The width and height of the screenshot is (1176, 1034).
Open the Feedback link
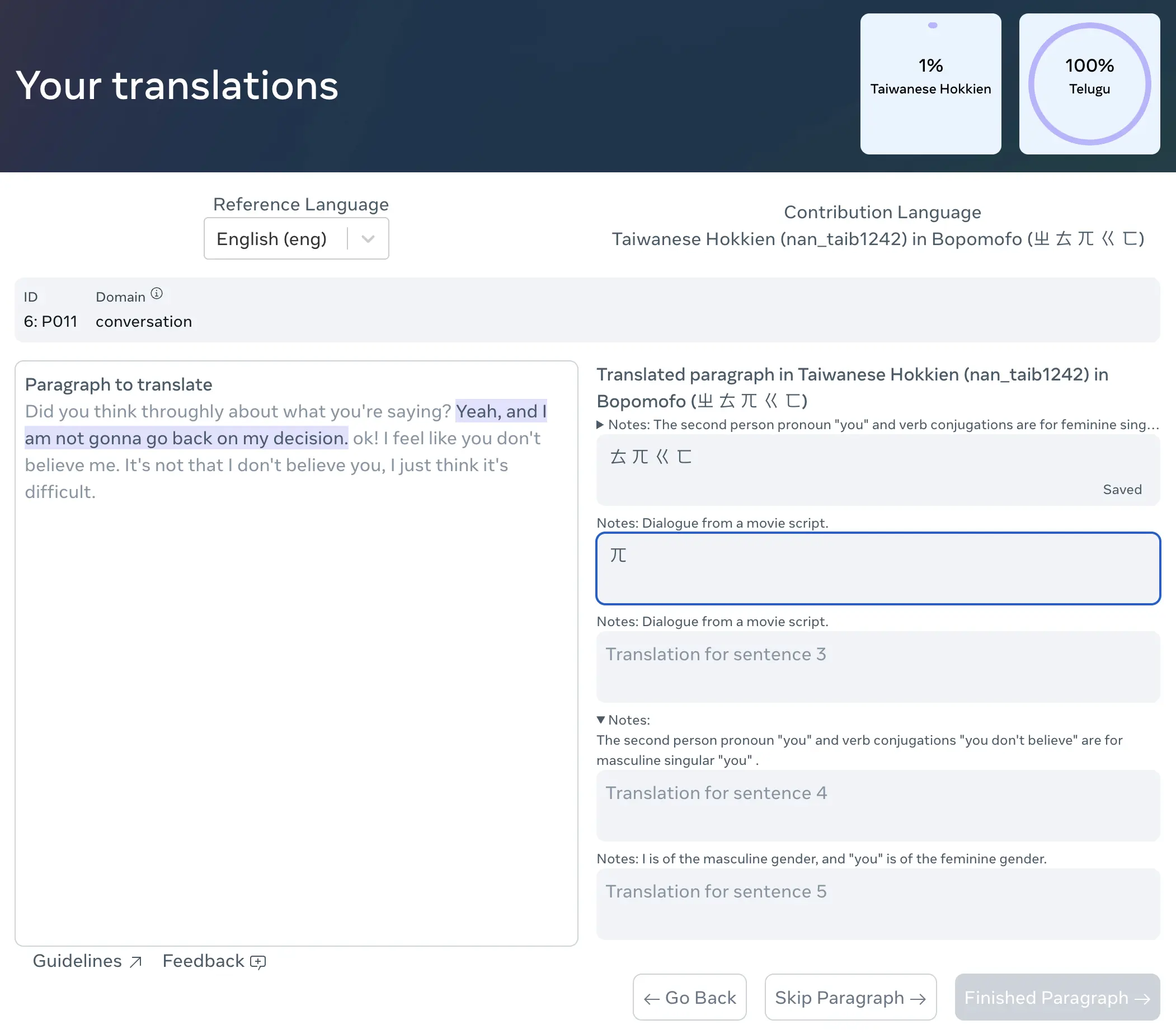pos(204,961)
